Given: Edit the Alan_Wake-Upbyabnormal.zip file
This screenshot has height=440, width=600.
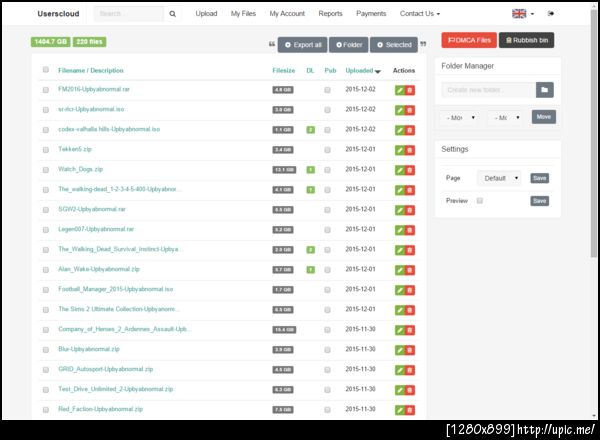Looking at the screenshot, I should pyautogui.click(x=400, y=270).
